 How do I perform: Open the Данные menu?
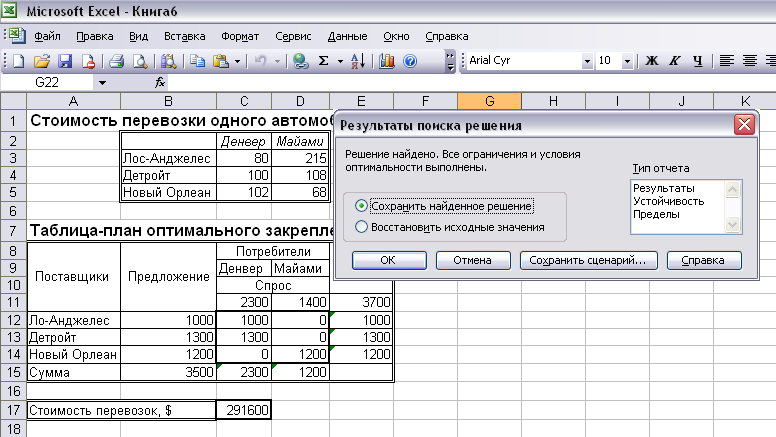347,36
